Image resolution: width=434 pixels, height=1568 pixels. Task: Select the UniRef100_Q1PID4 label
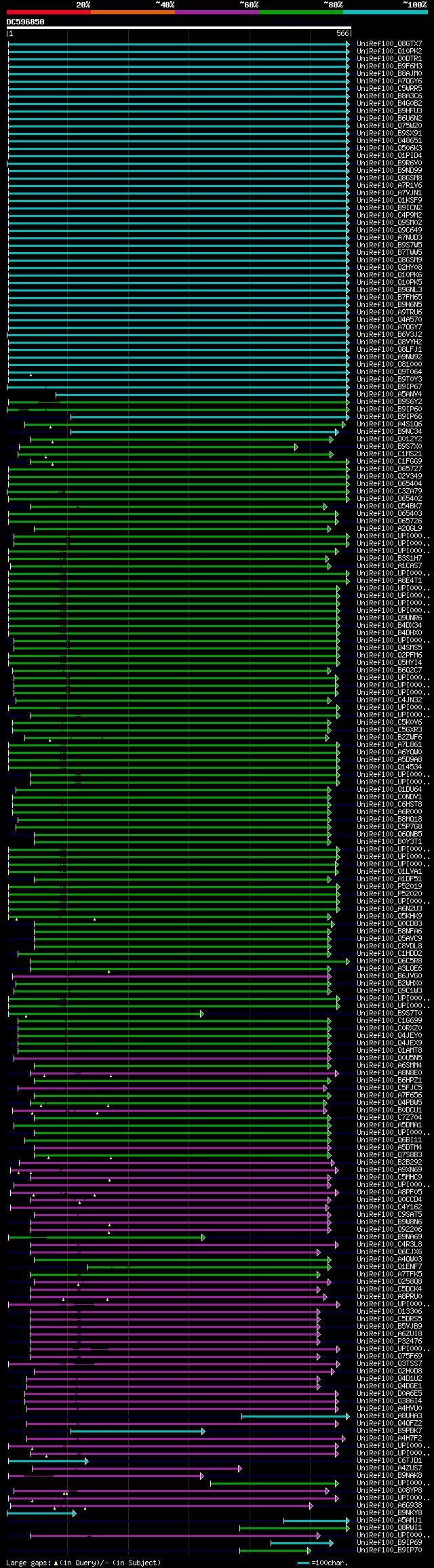point(389,156)
